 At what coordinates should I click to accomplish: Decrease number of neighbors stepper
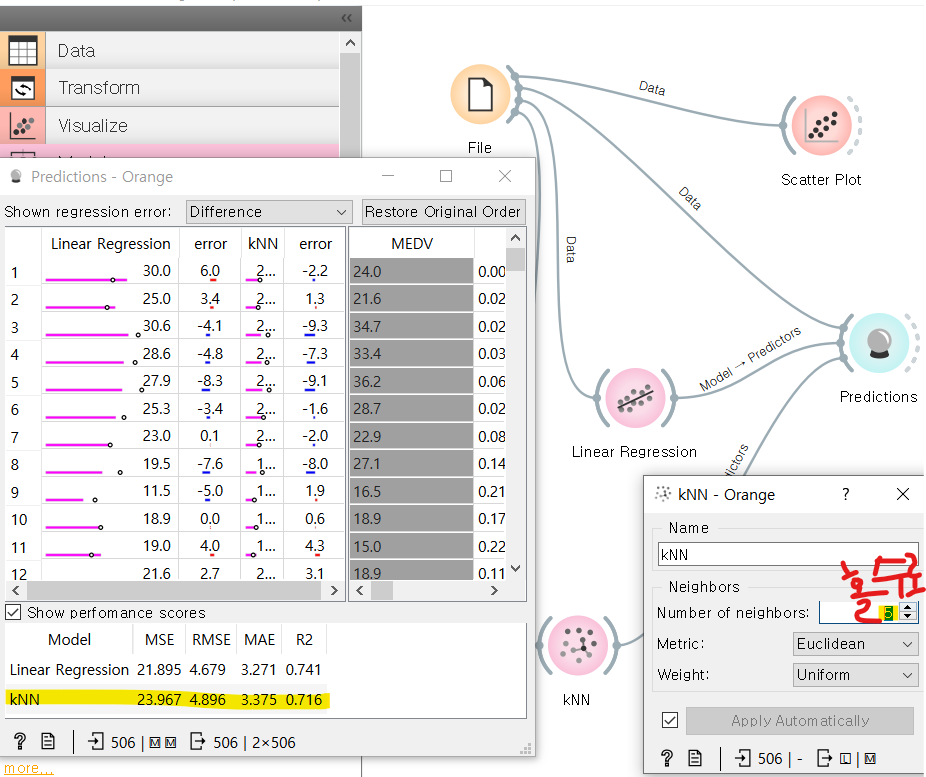[x=908, y=617]
